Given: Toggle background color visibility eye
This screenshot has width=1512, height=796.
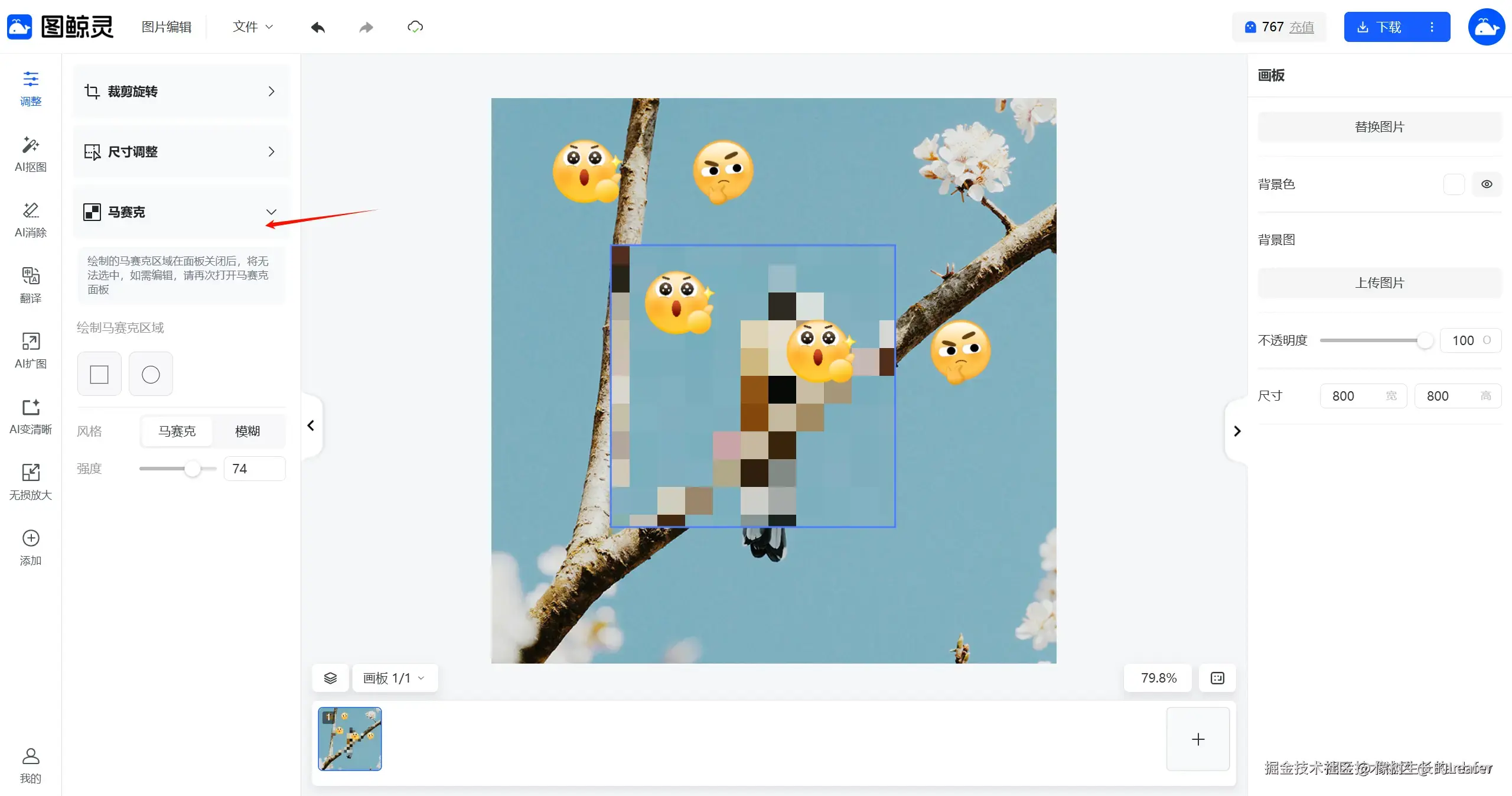Looking at the screenshot, I should coord(1487,184).
